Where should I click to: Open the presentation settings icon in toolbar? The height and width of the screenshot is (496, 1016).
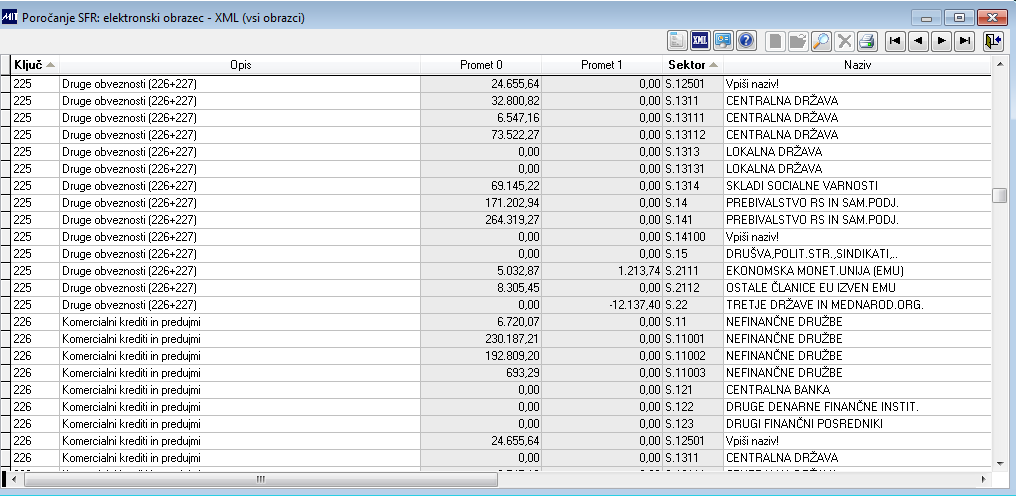[723, 41]
